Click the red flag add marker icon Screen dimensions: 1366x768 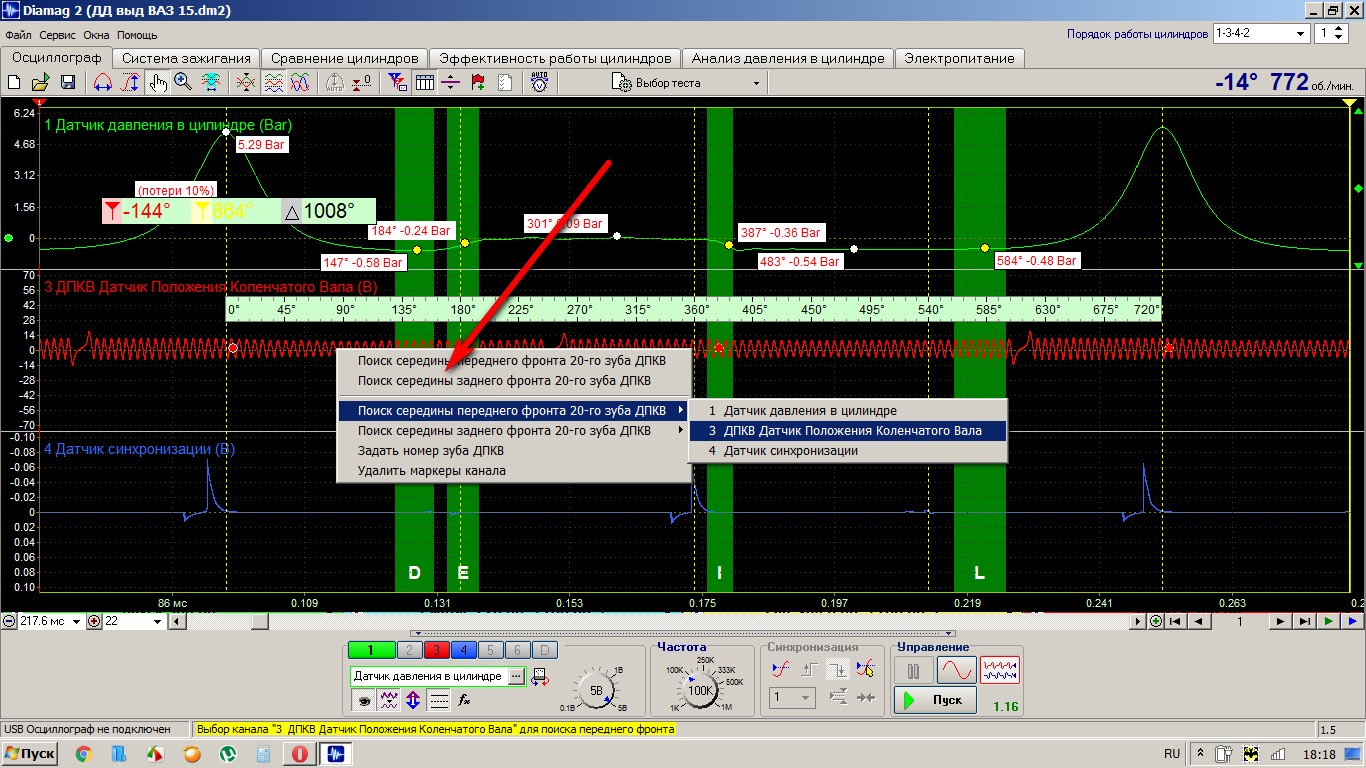click(x=478, y=83)
